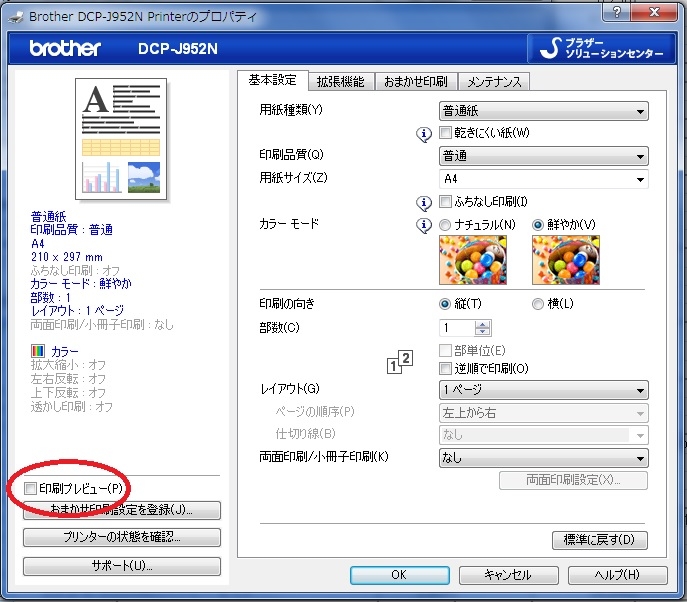
Task: Select the 鮮やか color mode radio
Action: click(x=538, y=225)
